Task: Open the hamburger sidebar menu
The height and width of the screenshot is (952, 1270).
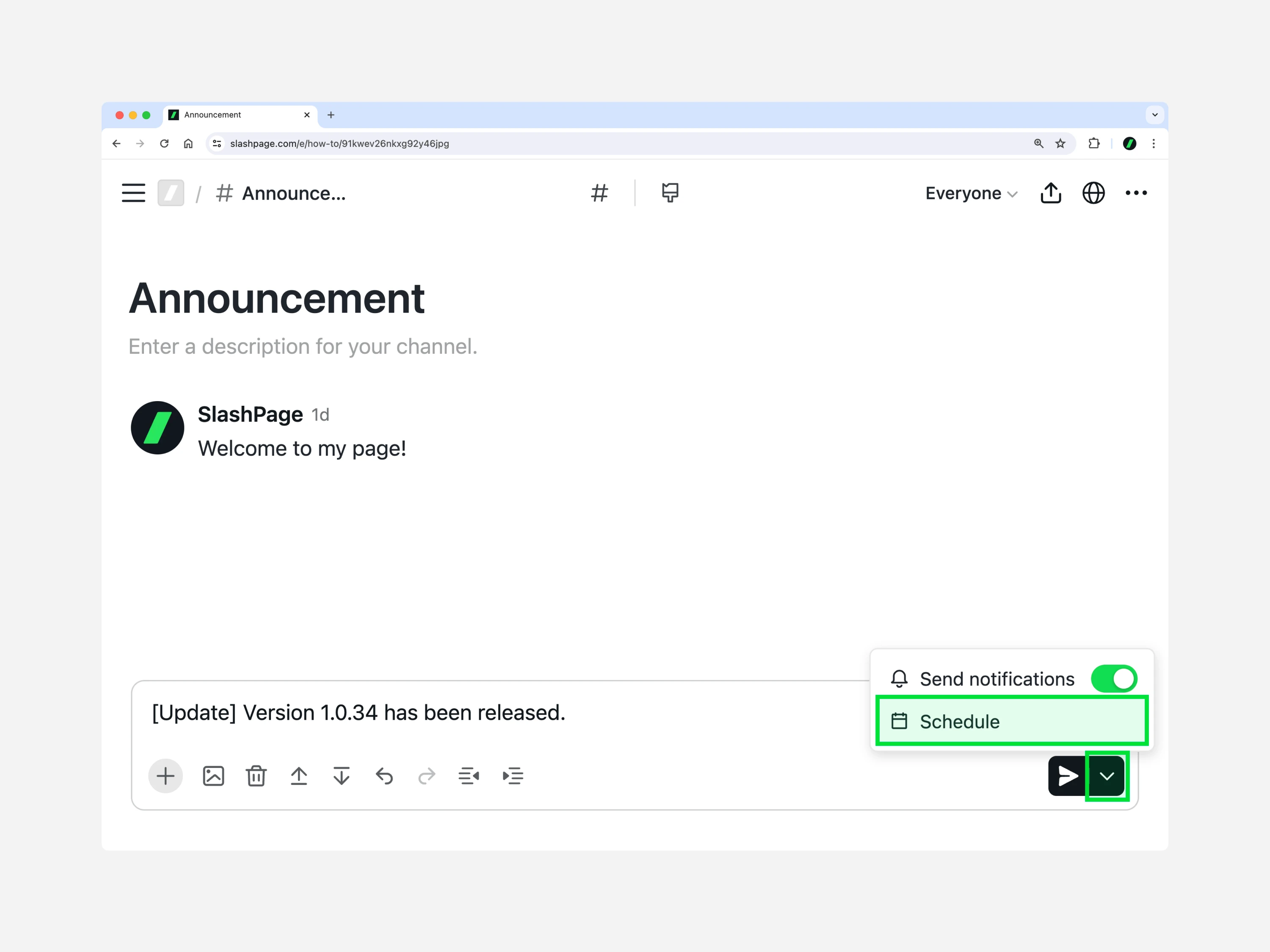Action: (133, 193)
